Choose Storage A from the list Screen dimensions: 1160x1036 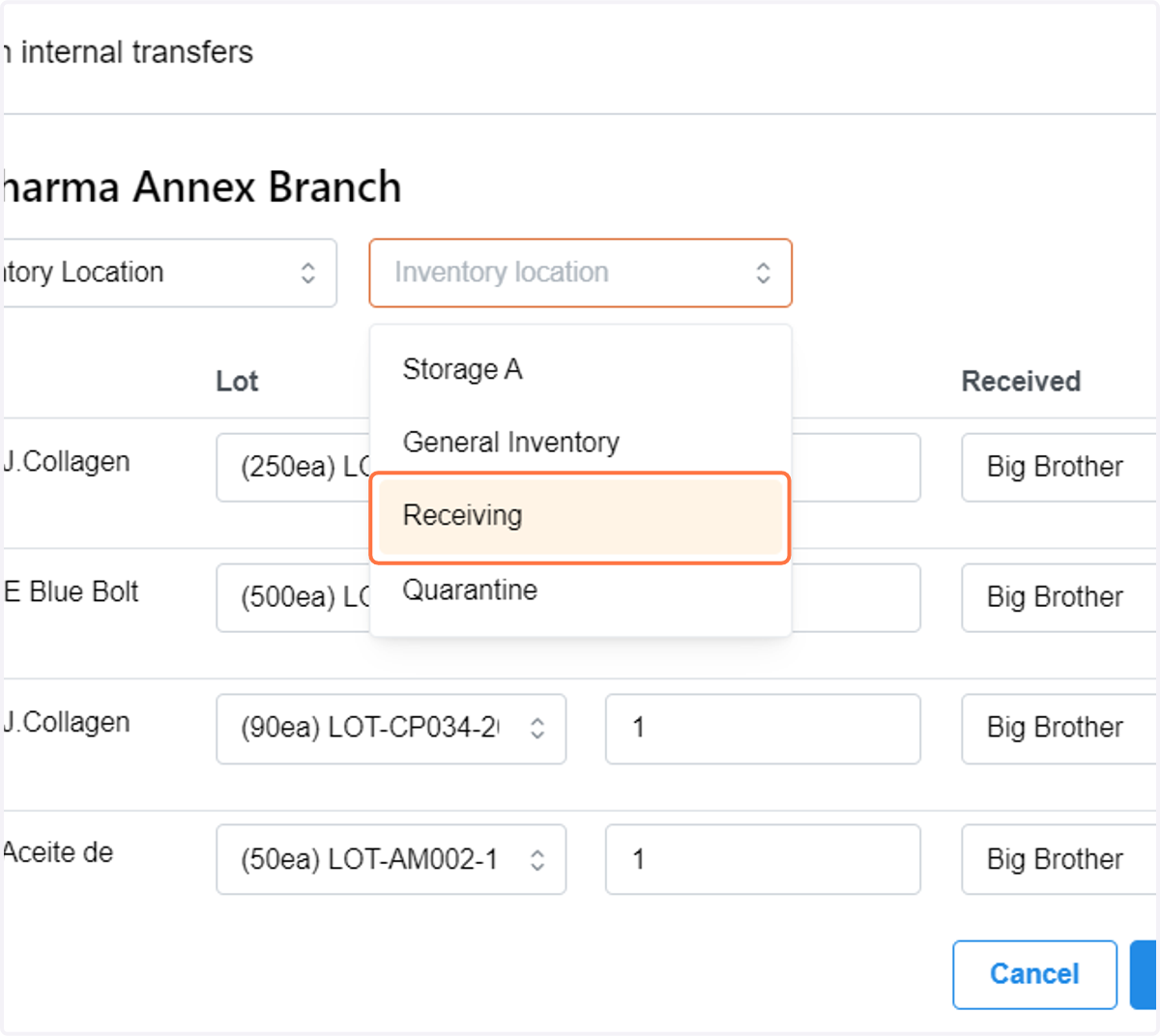click(x=580, y=369)
